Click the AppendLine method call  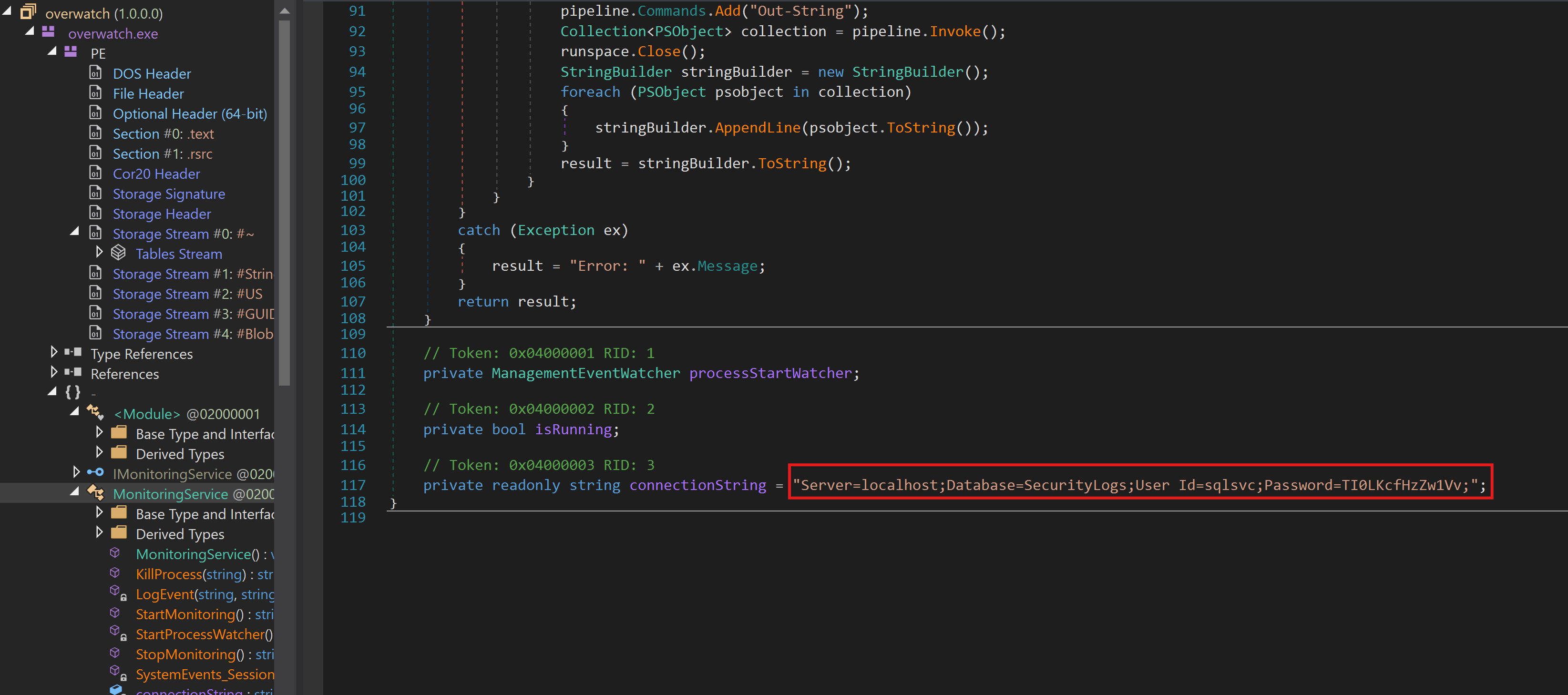757,128
